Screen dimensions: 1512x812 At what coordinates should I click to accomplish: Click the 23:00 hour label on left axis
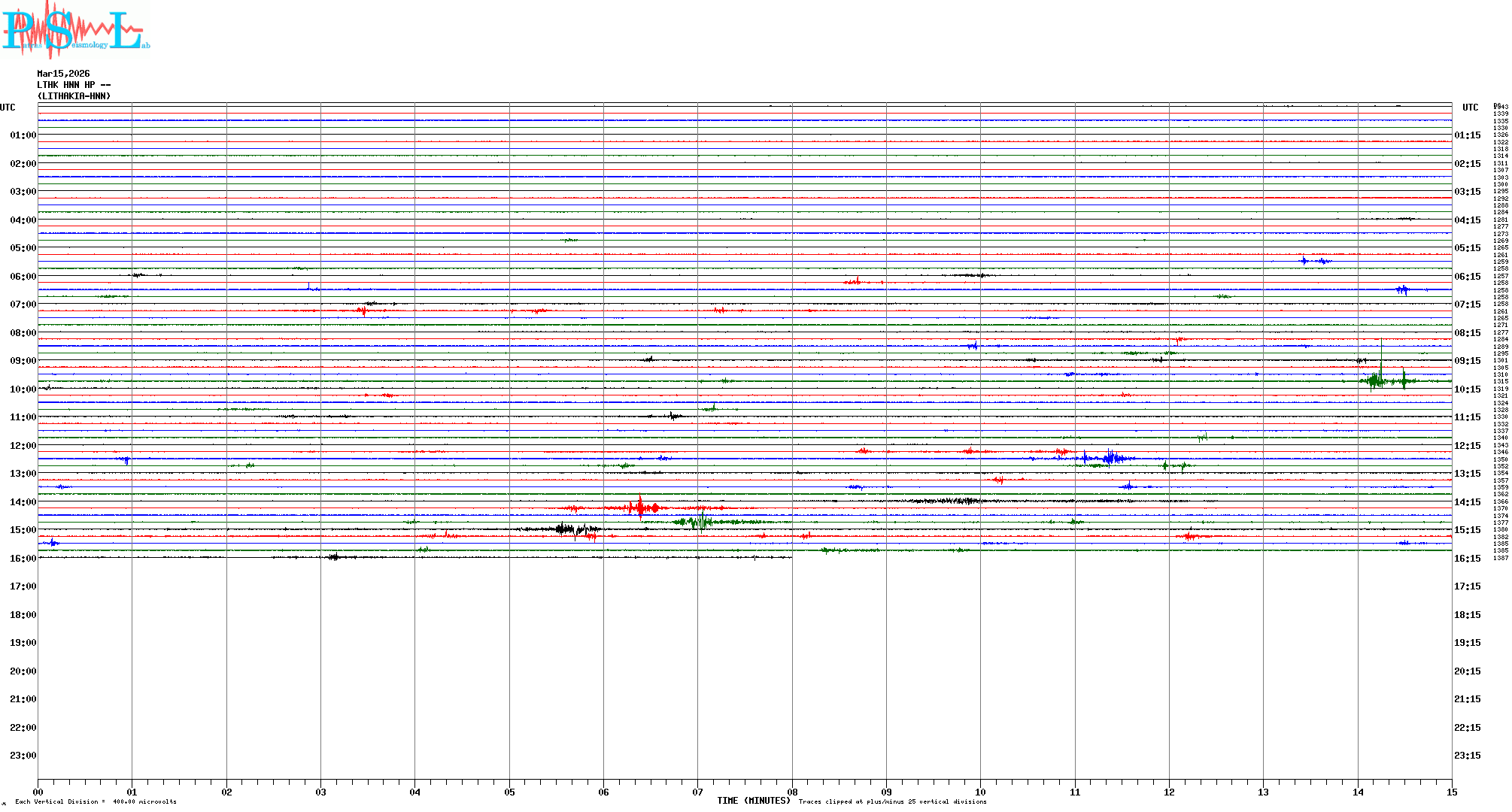click(23, 756)
